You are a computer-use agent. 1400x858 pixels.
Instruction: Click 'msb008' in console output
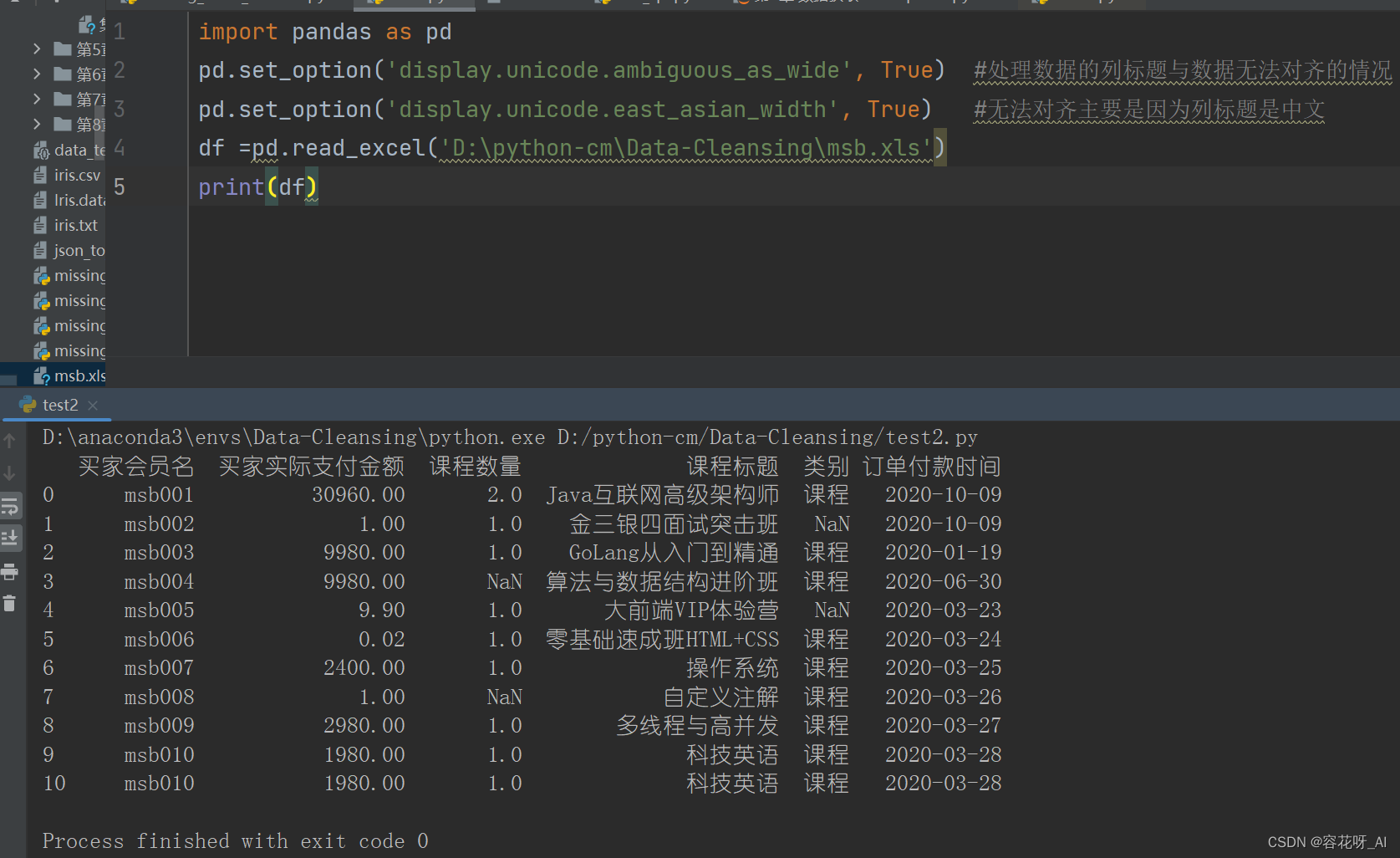pos(159,697)
